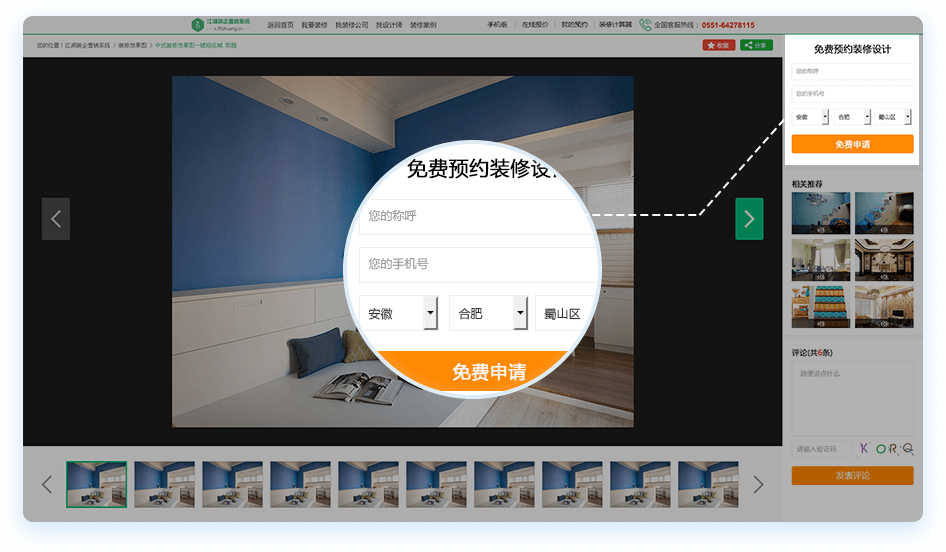Click the hotline phone icon
This screenshot has width=946, height=552.
[645, 25]
